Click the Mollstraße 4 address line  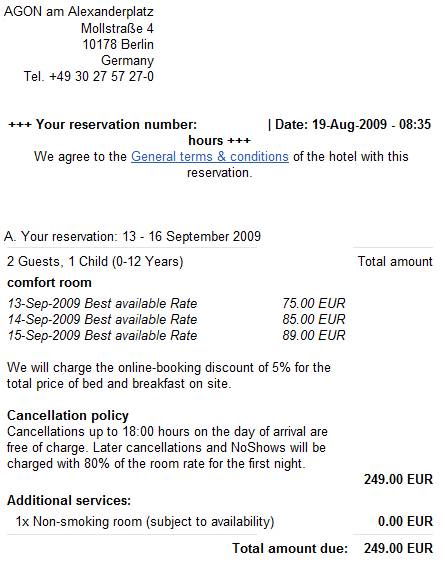pyautogui.click(x=117, y=28)
